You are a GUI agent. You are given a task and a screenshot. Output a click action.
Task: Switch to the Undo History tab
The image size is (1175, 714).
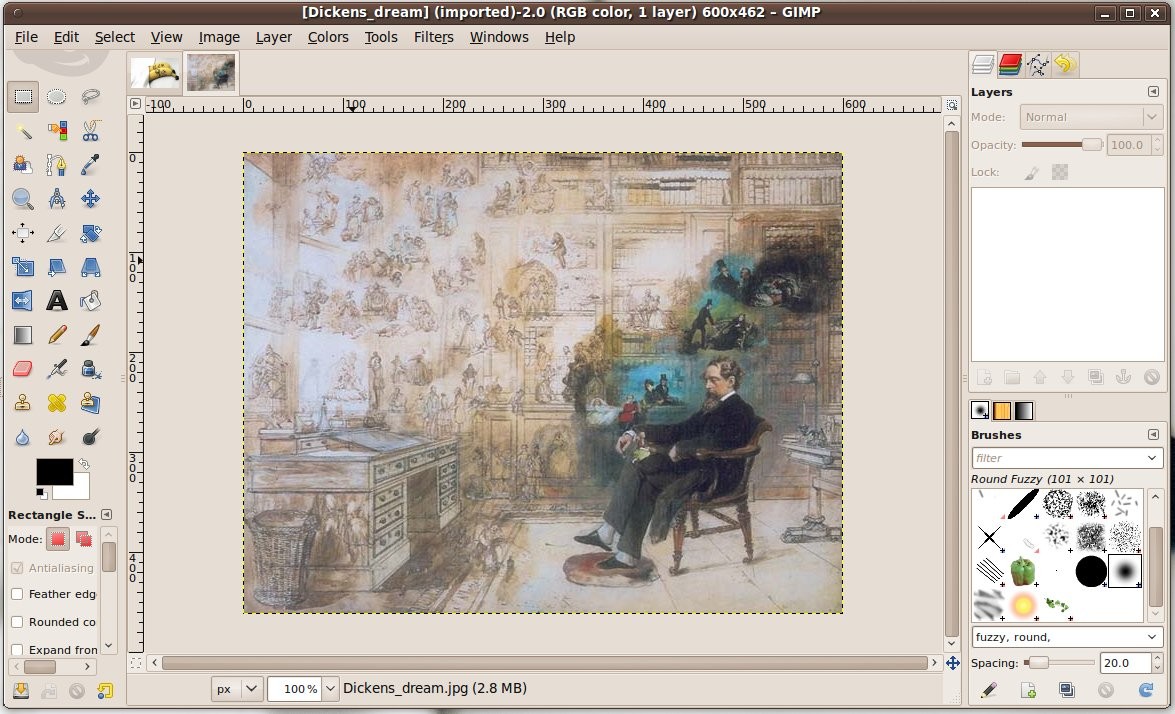pos(1064,64)
